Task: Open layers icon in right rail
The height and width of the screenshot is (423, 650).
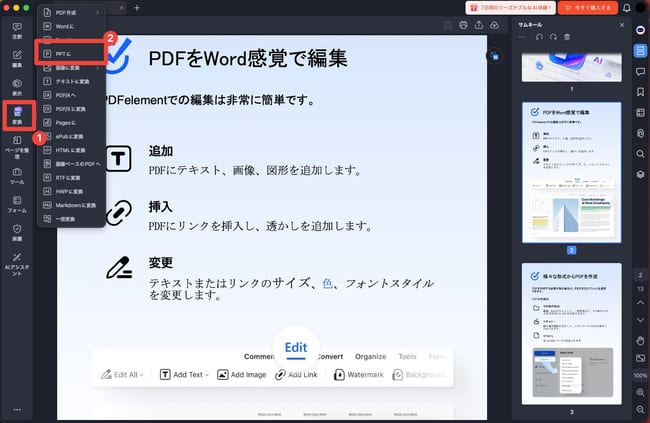Action: [x=640, y=174]
